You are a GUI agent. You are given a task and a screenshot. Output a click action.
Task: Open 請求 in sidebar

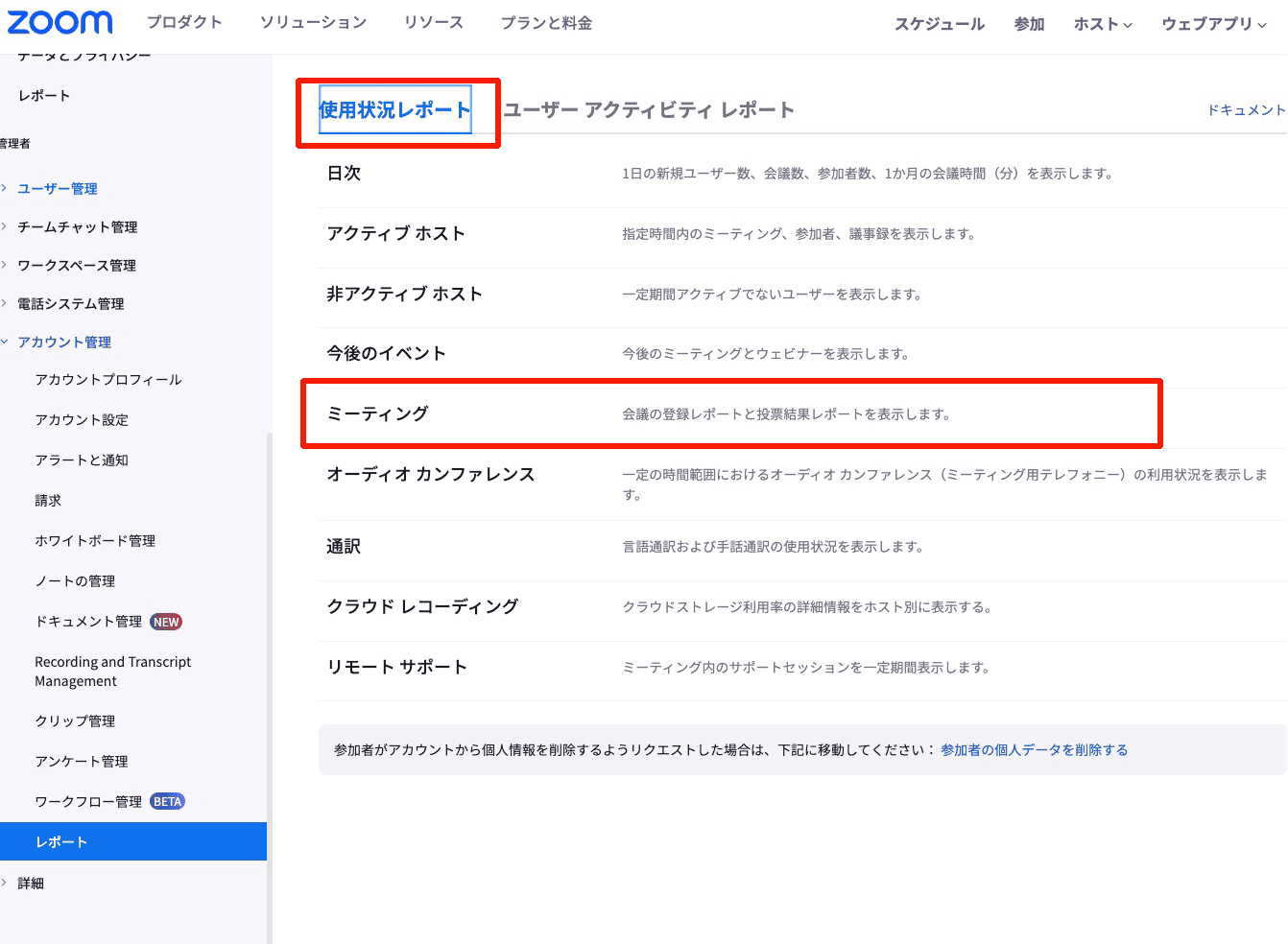[x=48, y=501]
